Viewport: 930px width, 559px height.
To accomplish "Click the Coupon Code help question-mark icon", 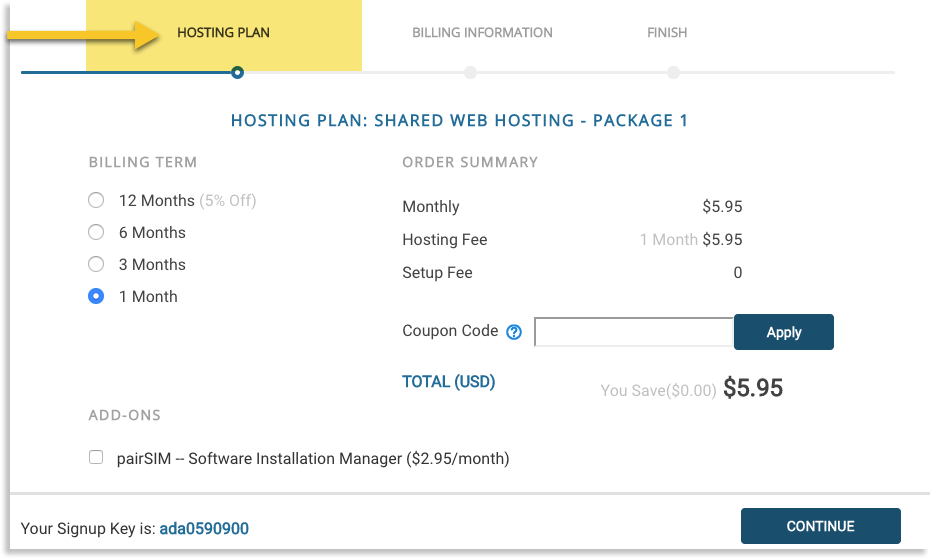I will coord(514,332).
